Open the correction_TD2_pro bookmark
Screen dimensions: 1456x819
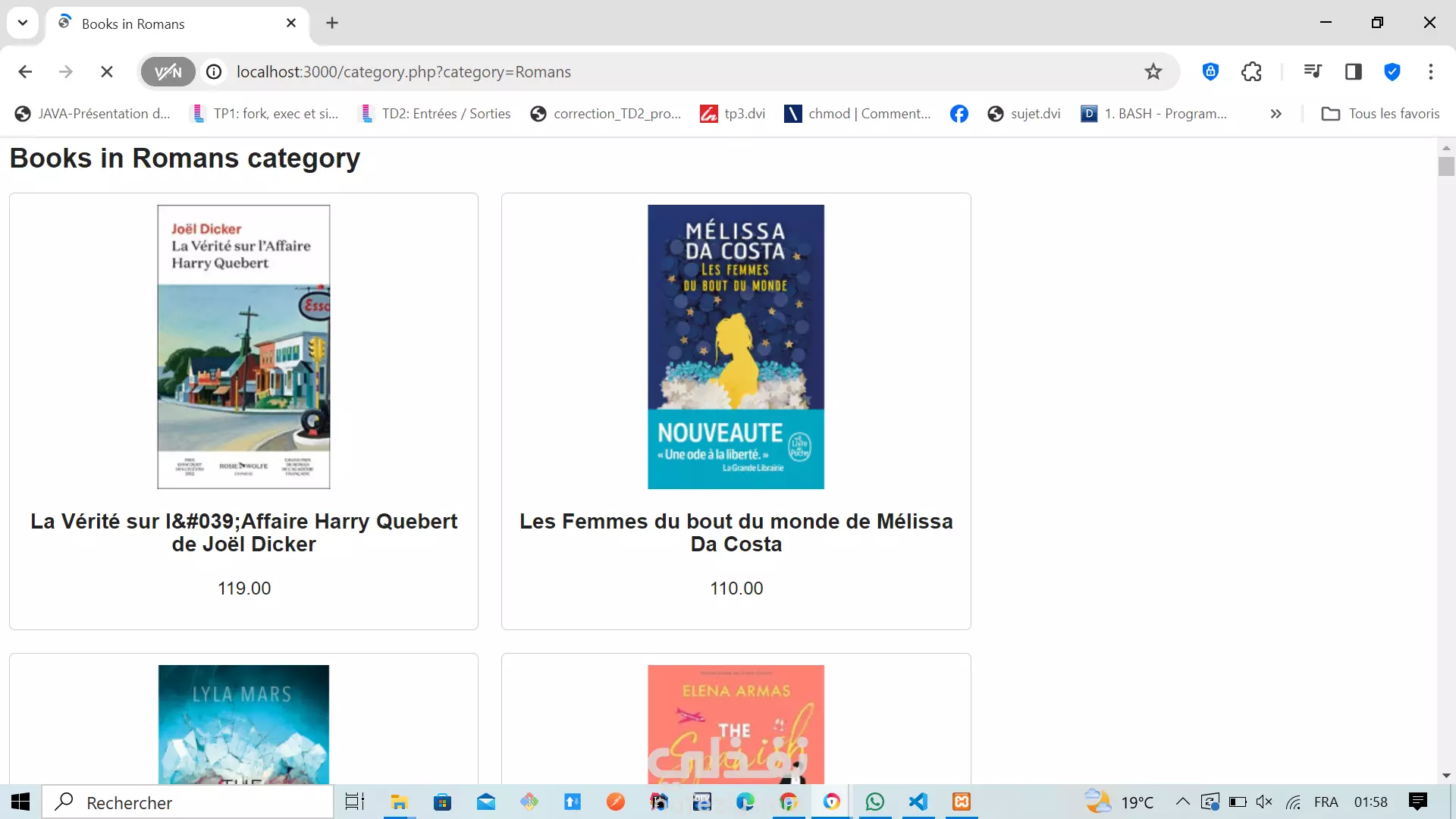coord(606,114)
